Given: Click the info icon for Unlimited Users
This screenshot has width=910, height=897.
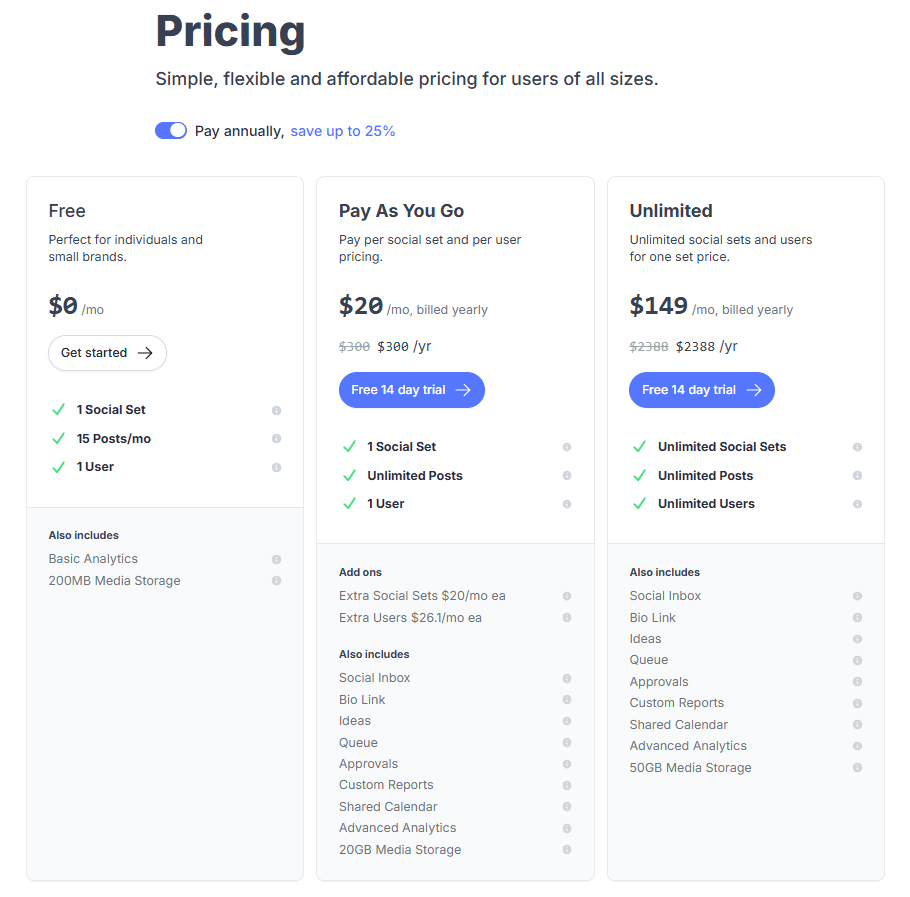Looking at the screenshot, I should coord(857,504).
